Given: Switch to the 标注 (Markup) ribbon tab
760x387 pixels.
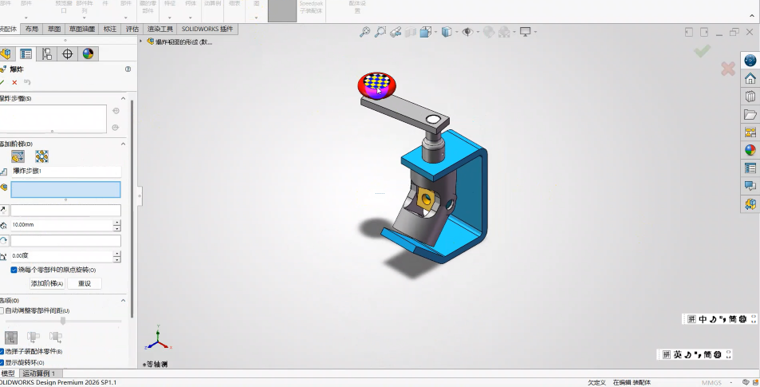Looking at the screenshot, I should click(110, 29).
